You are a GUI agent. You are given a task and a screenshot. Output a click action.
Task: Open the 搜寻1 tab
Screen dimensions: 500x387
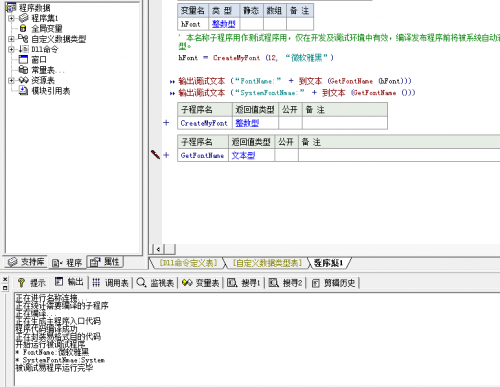(244, 283)
